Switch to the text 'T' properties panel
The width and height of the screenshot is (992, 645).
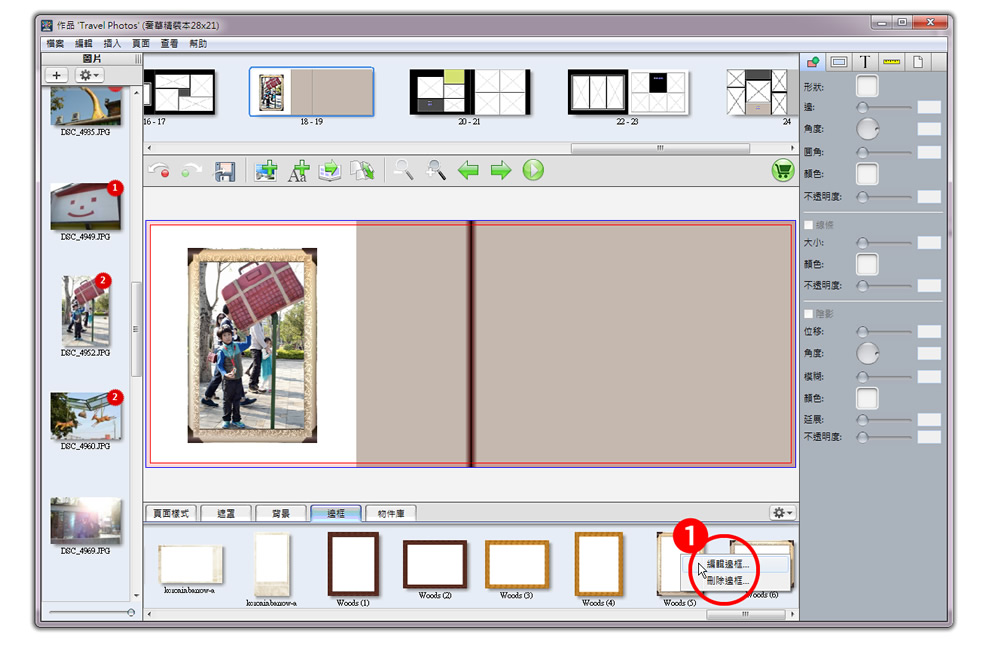click(864, 63)
